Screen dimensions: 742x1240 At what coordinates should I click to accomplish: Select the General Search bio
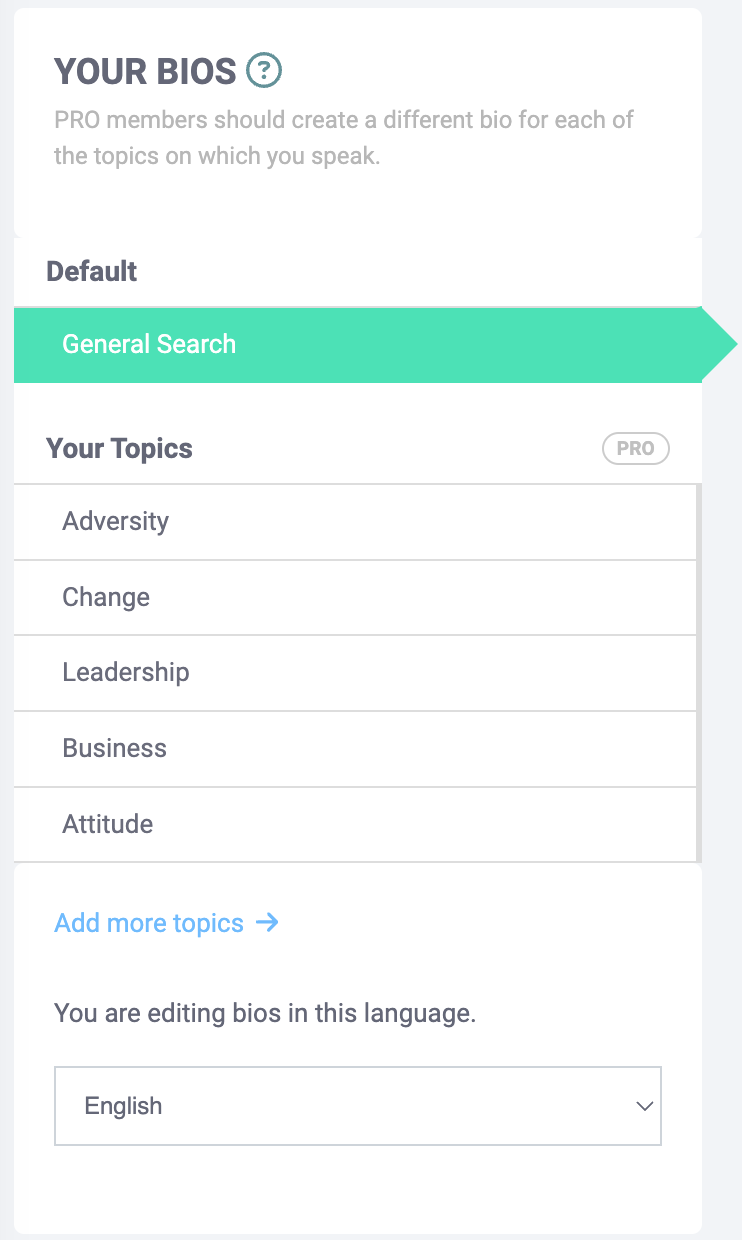tap(358, 345)
